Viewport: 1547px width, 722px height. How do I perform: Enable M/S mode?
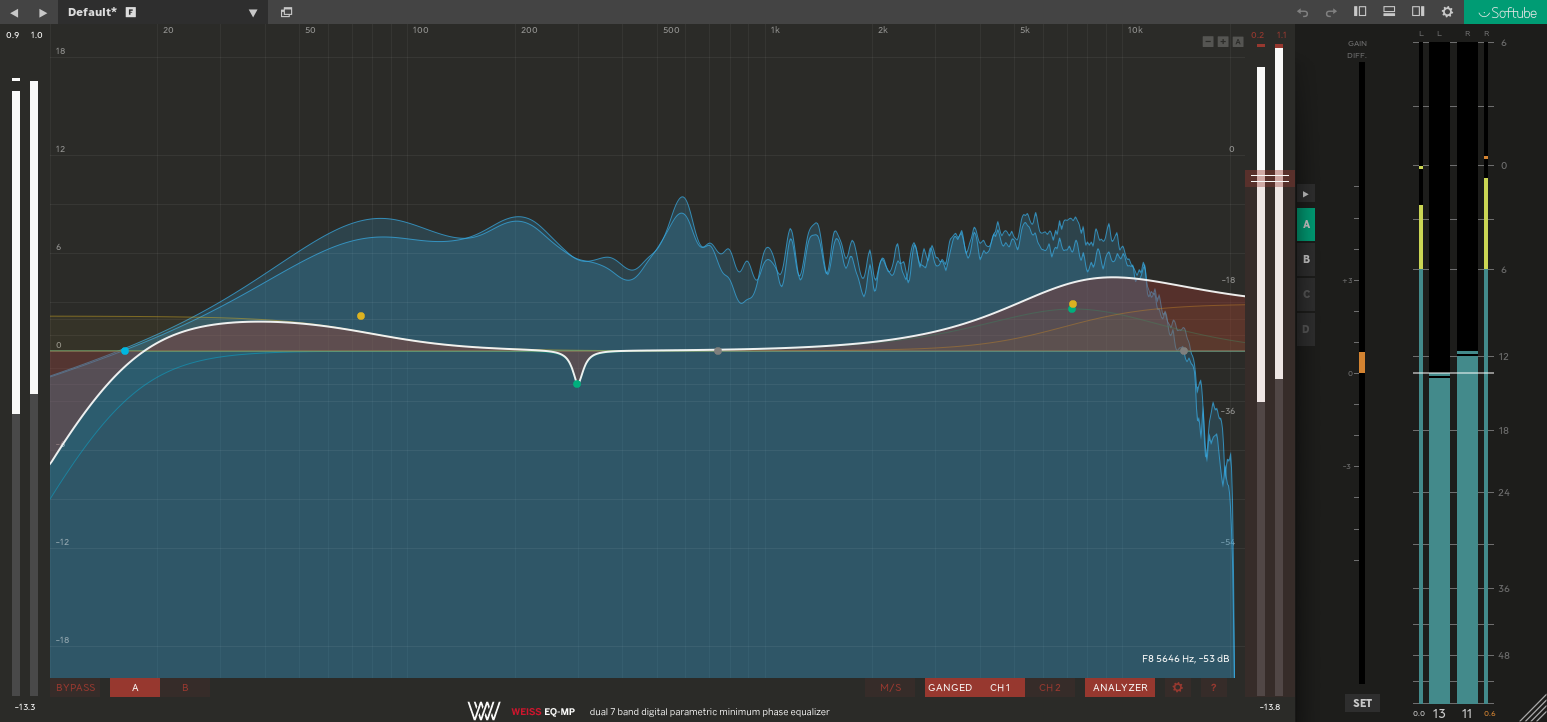[890, 688]
